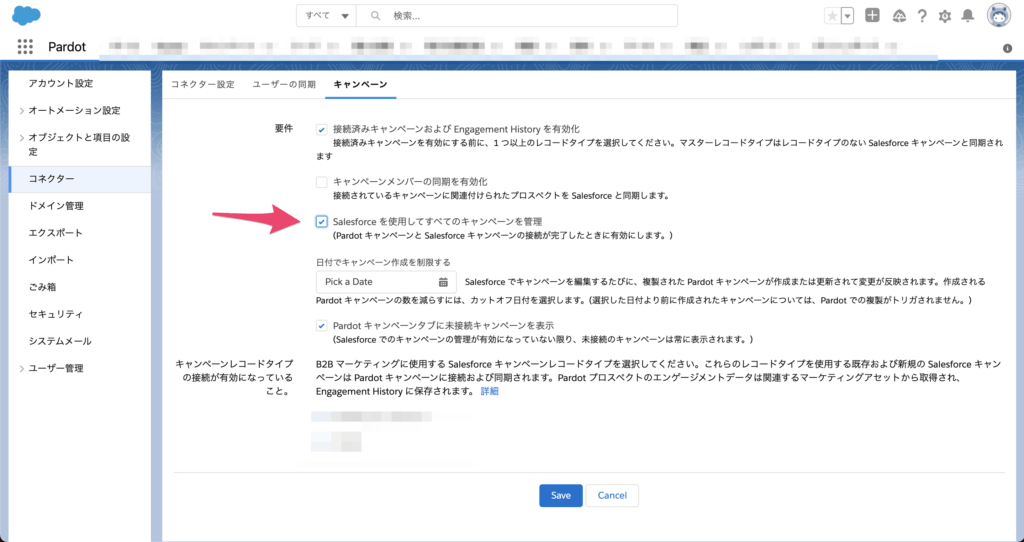Viewport: 1024px width, 542px height.
Task: Open the 詳細 link
Action: pos(490,391)
